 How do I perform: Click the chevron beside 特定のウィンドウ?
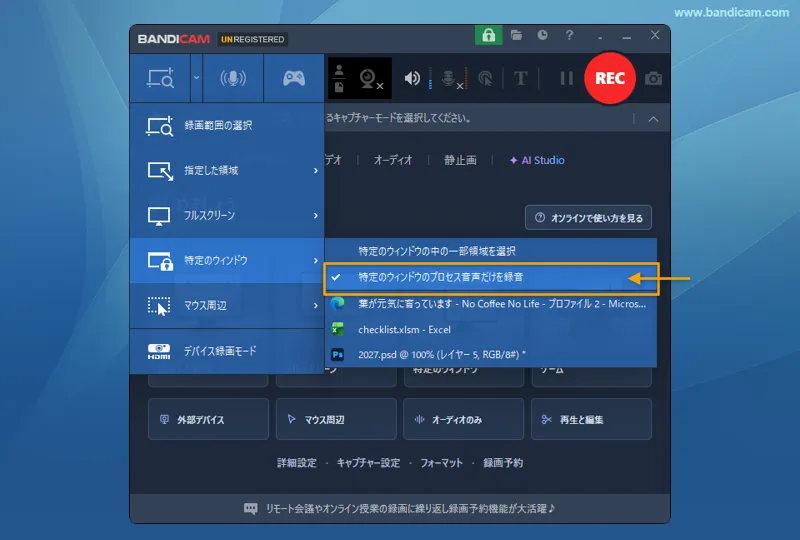tap(316, 260)
